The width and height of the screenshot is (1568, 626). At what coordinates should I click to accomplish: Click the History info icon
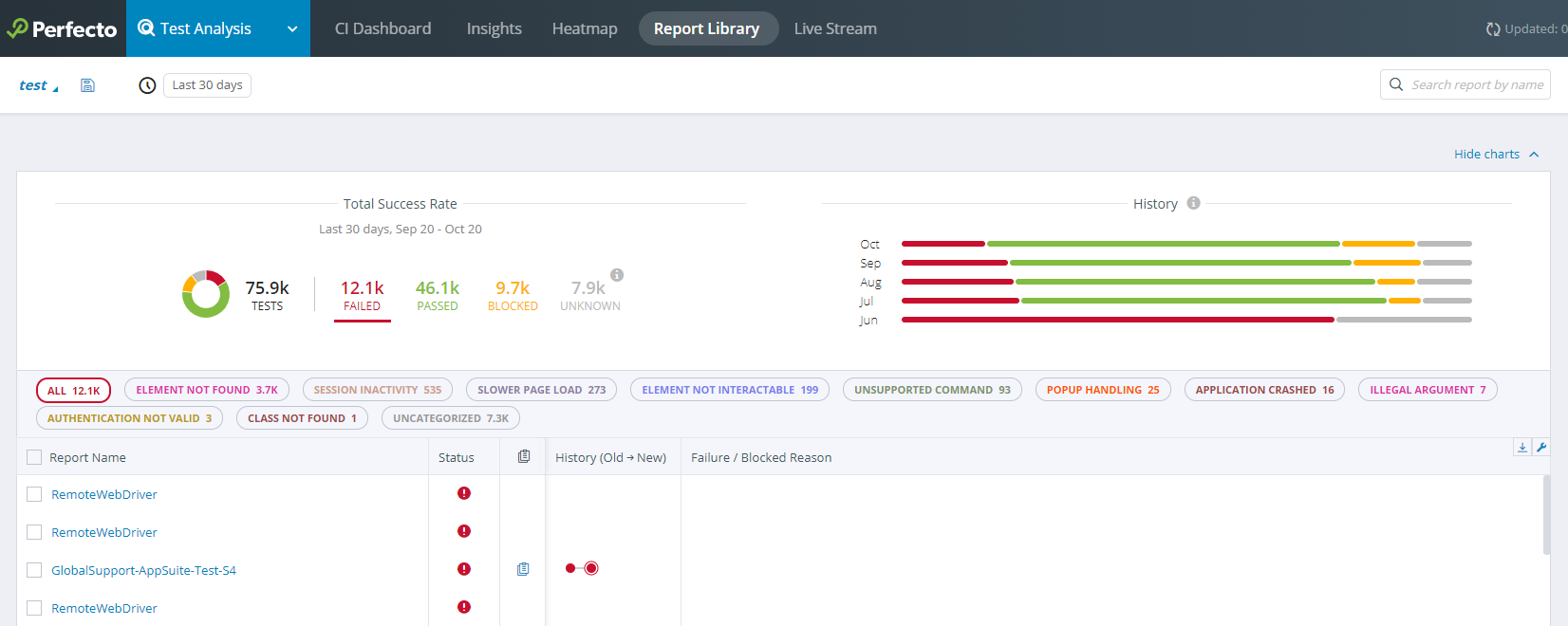[1193, 203]
